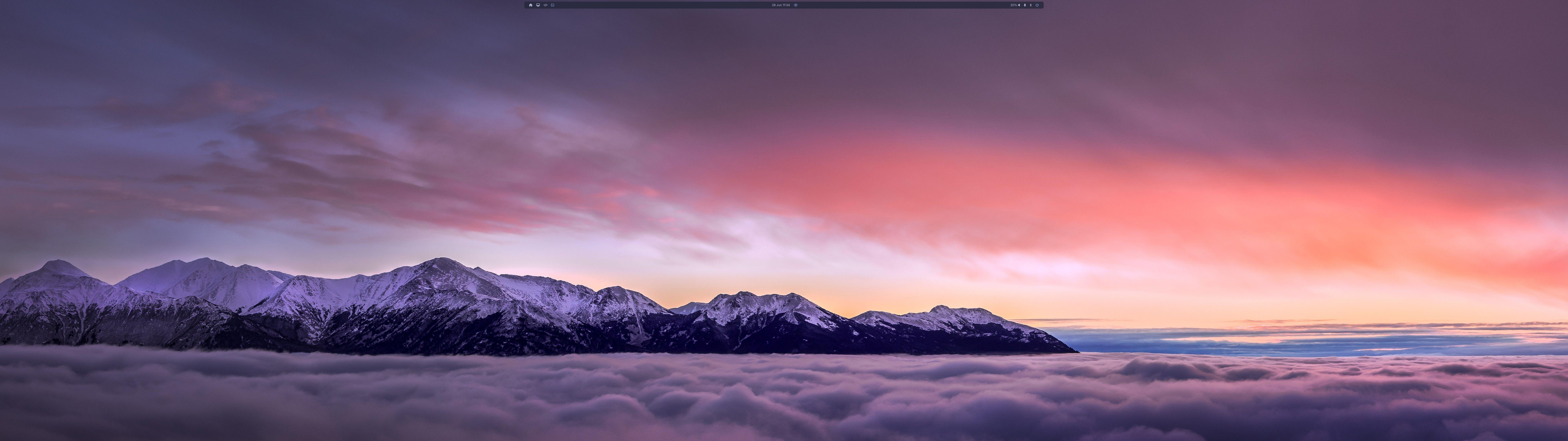The image size is (1568, 441).
Task: Open the Bluetooth icon
Action: [x=1030, y=5]
